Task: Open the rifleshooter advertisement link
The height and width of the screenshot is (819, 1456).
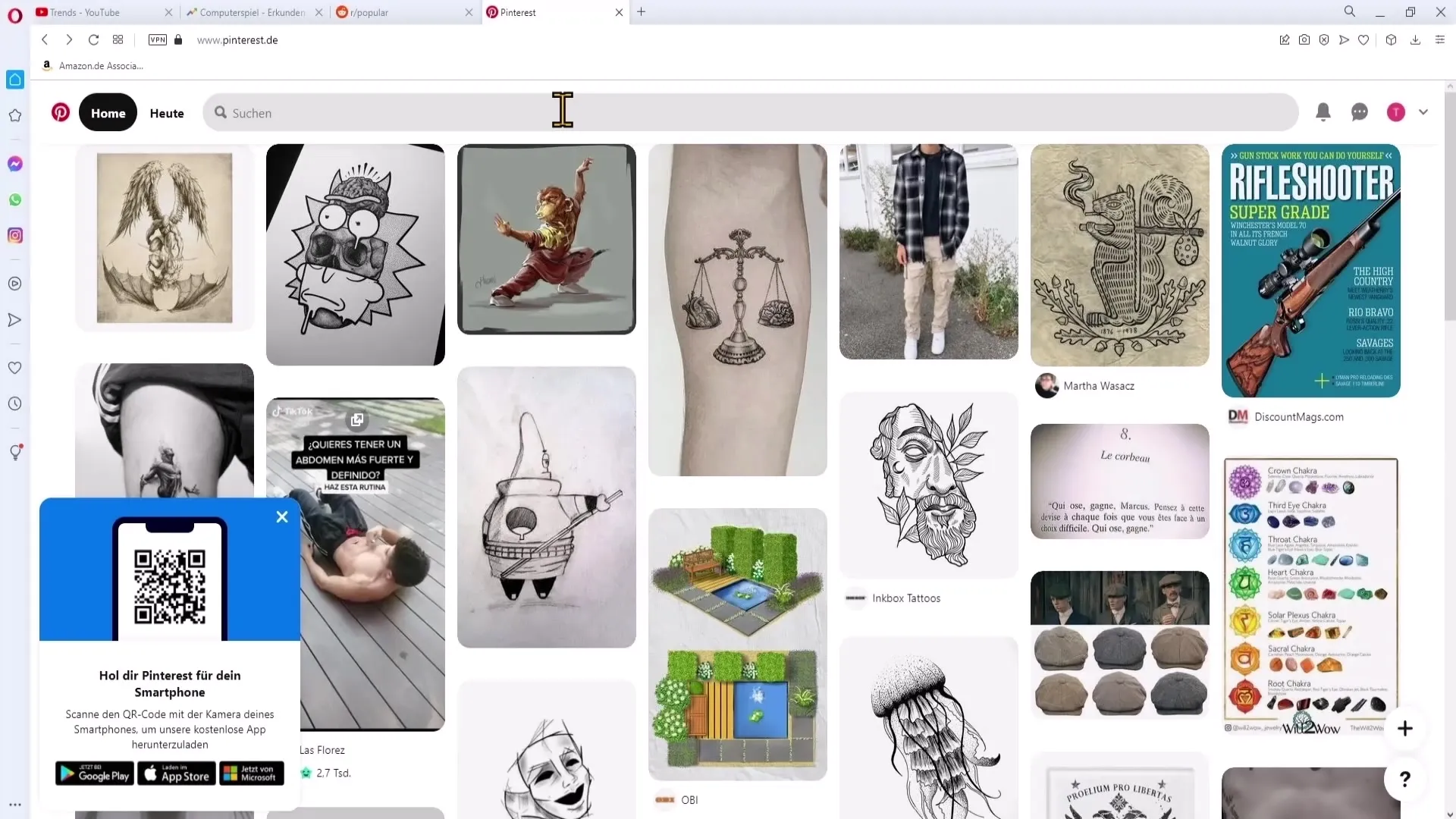Action: [x=1311, y=270]
